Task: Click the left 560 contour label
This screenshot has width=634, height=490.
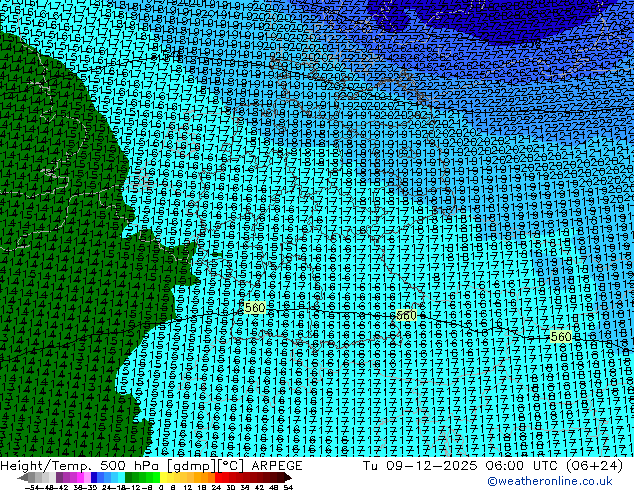Action: [255, 308]
